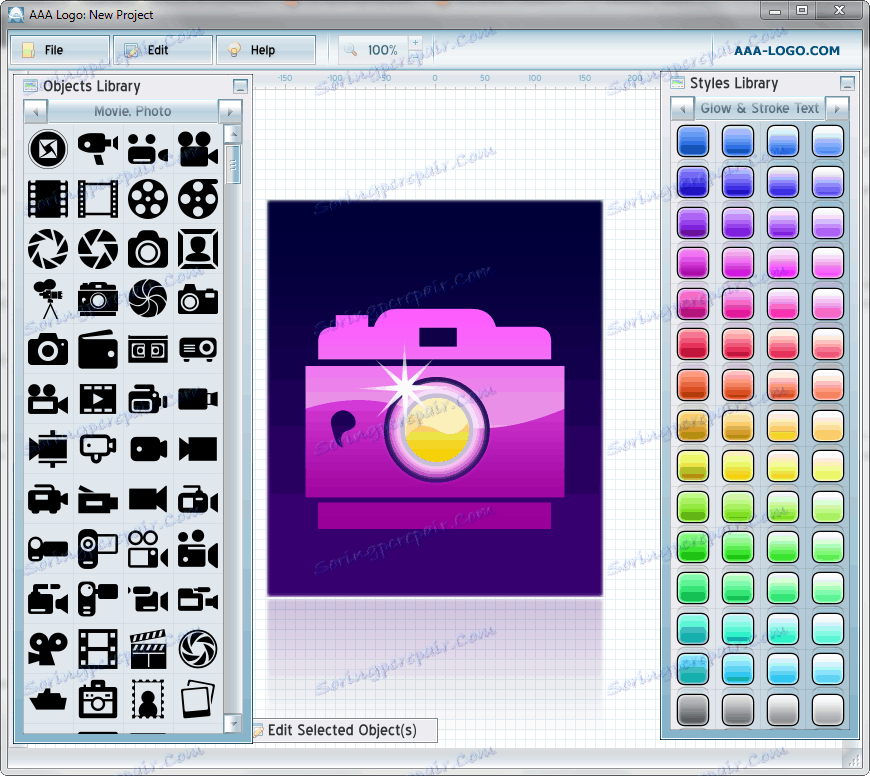
Task: Choose the outlined camera with strap icon
Action: click(x=98, y=699)
